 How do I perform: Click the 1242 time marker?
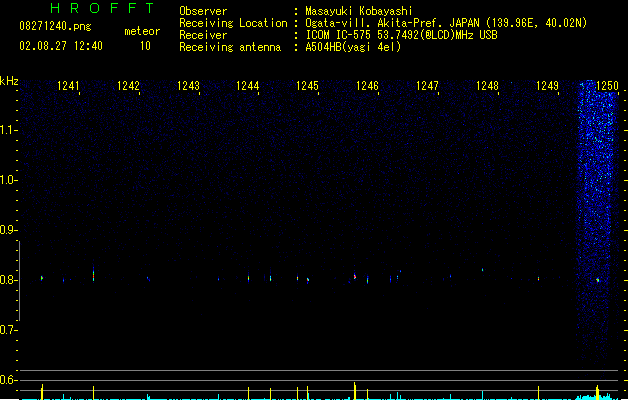(x=128, y=86)
